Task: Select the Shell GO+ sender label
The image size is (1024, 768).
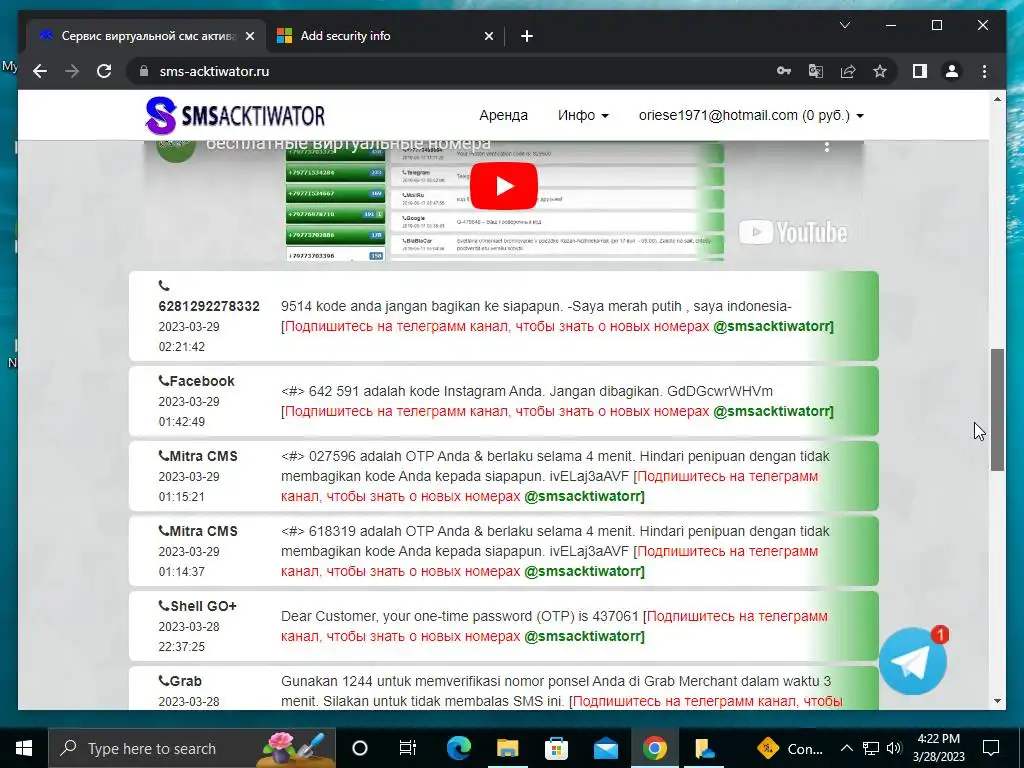Action: (203, 606)
